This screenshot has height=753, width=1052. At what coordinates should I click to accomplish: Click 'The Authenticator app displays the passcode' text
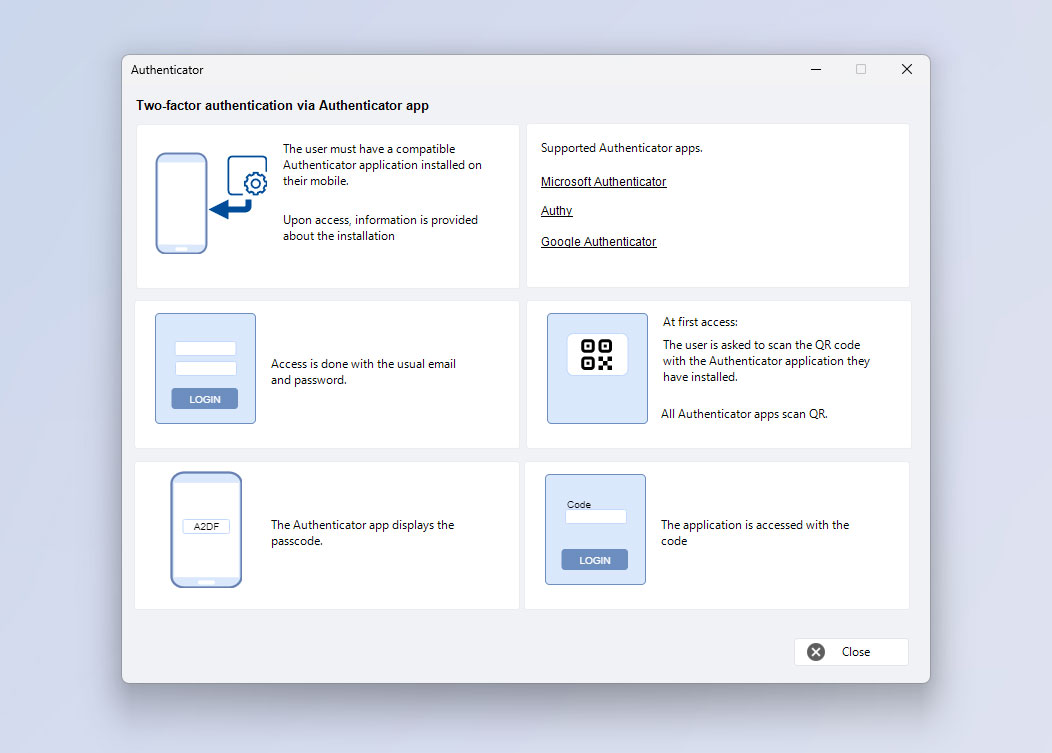click(x=362, y=533)
